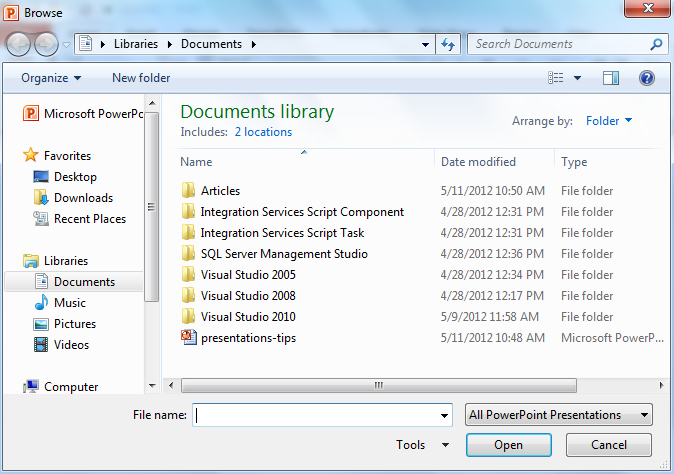Select Music library in navigation pane
This screenshot has height=474, width=674.
[x=60, y=303]
